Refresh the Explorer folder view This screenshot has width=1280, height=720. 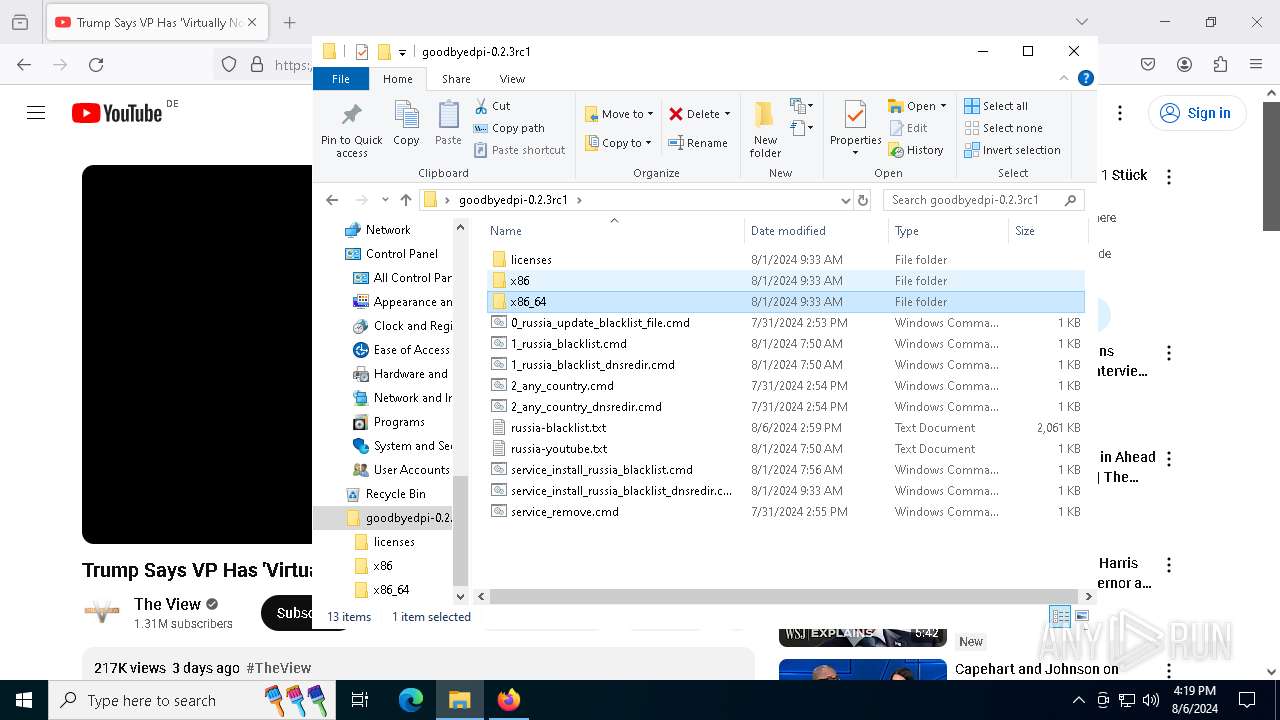click(863, 200)
